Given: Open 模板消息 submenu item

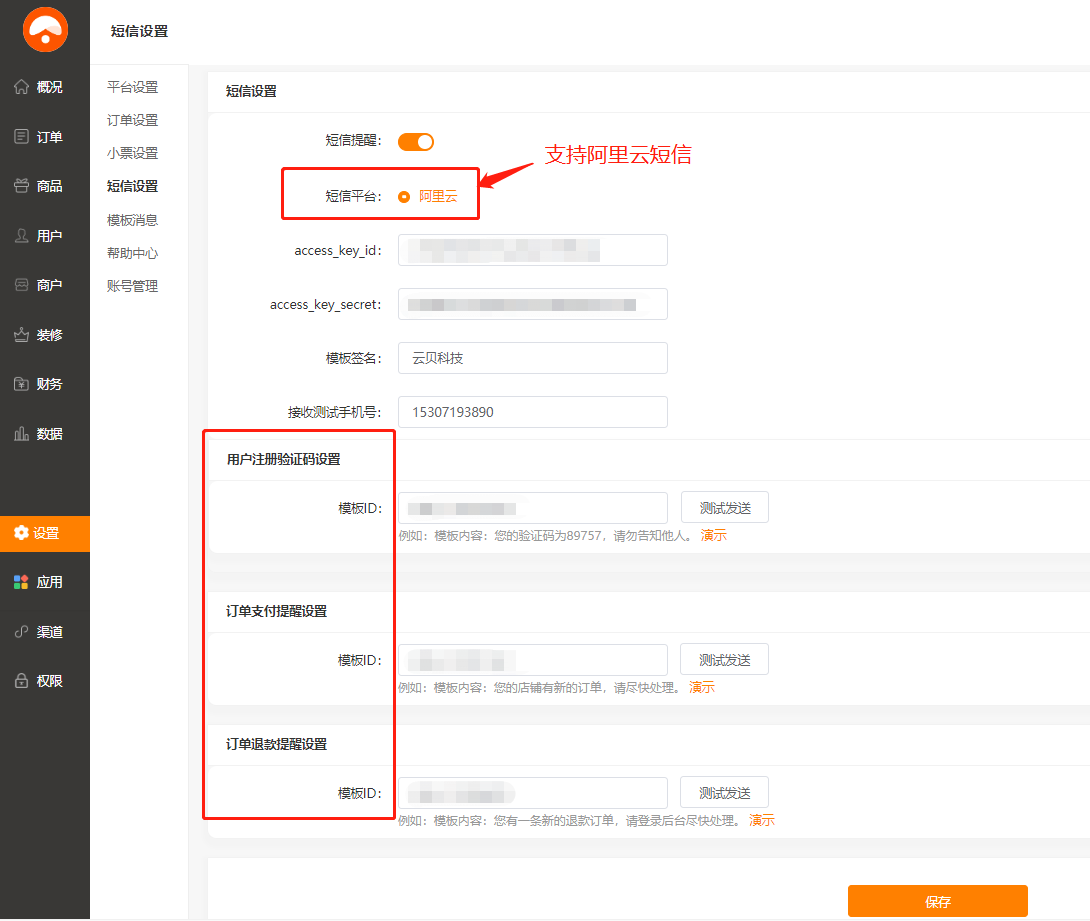Looking at the screenshot, I should point(132,220).
